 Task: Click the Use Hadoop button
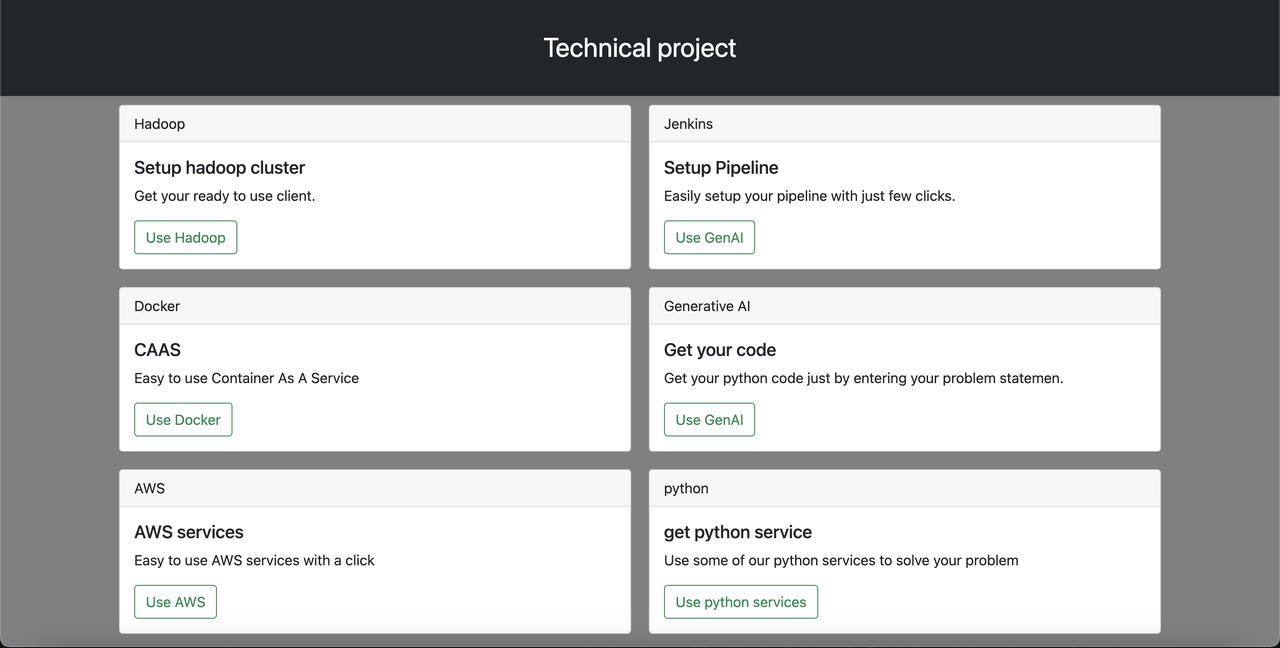click(x=186, y=238)
